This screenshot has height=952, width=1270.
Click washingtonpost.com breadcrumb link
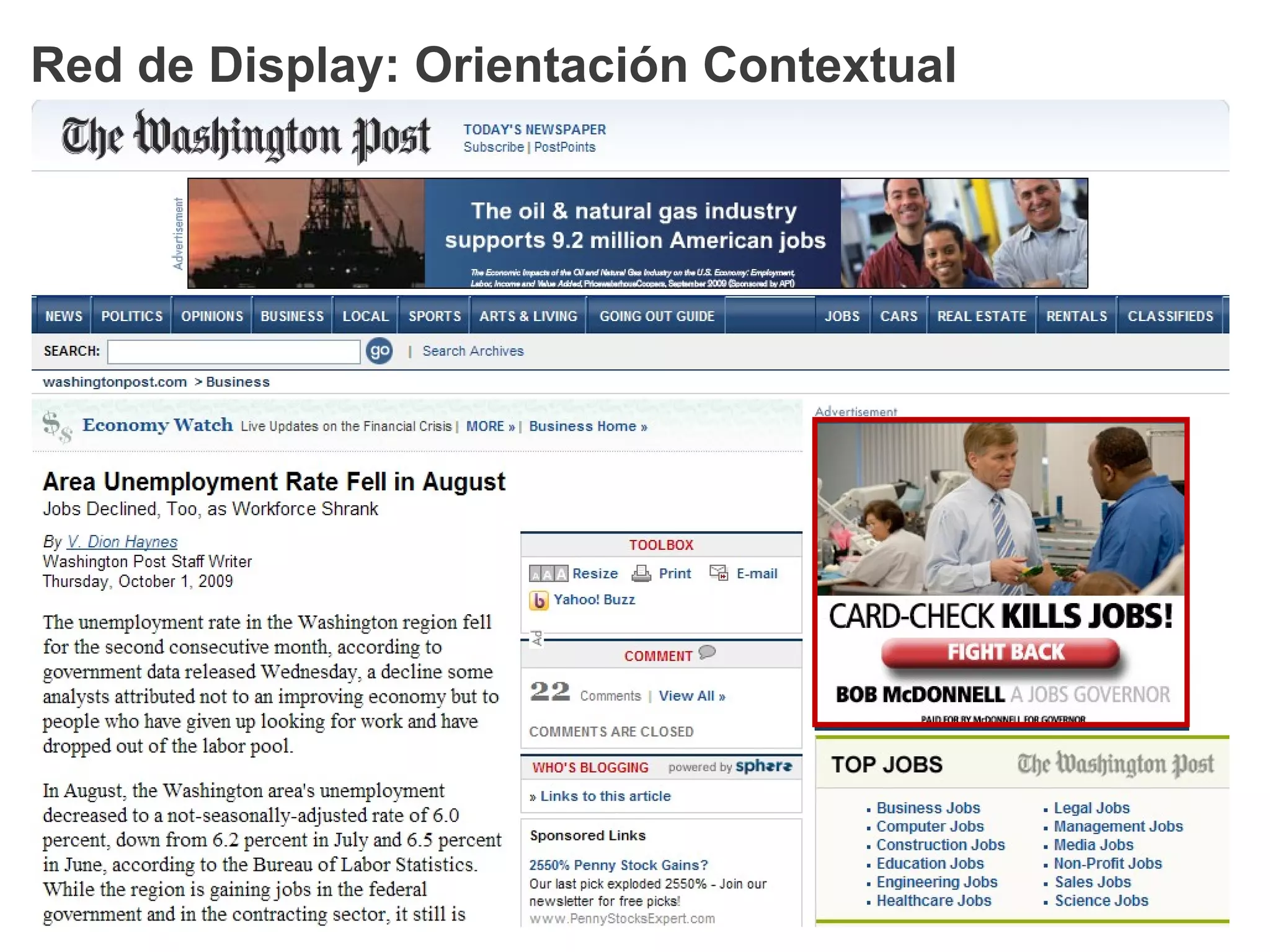tap(115, 382)
